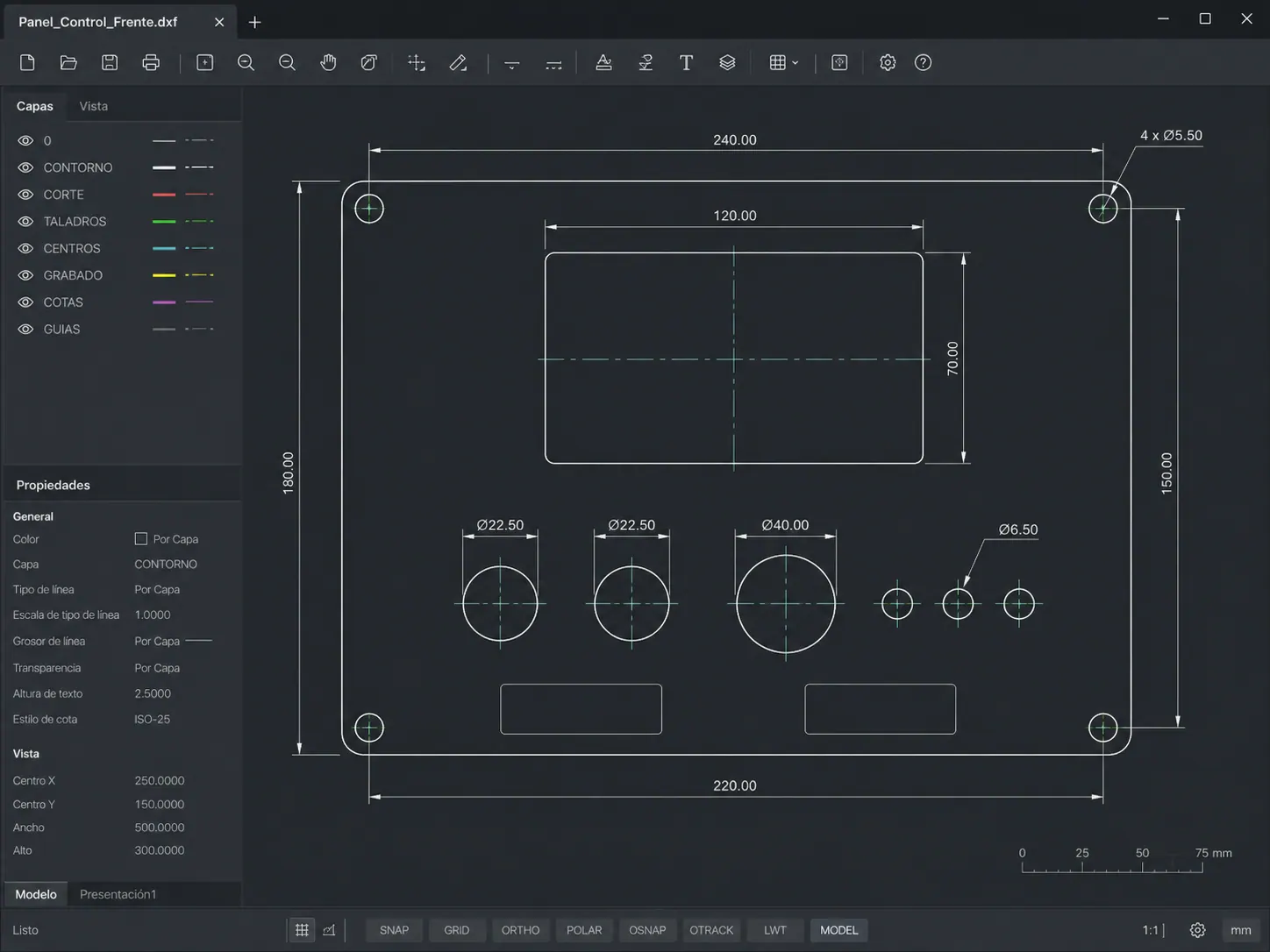
Task: Toggle GRID mode in status bar
Action: click(x=456, y=930)
